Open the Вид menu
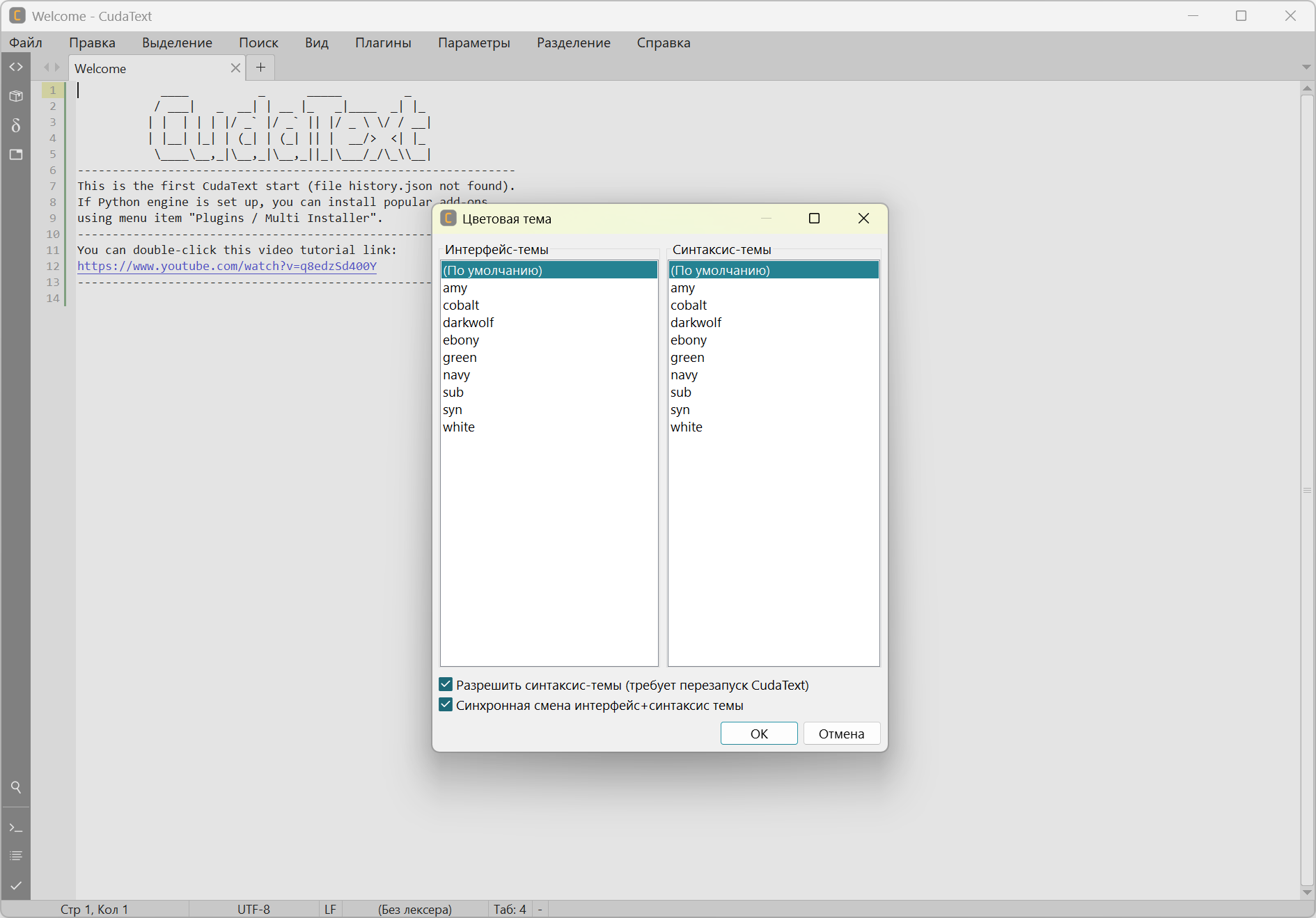Image resolution: width=1316 pixels, height=918 pixels. 317,42
